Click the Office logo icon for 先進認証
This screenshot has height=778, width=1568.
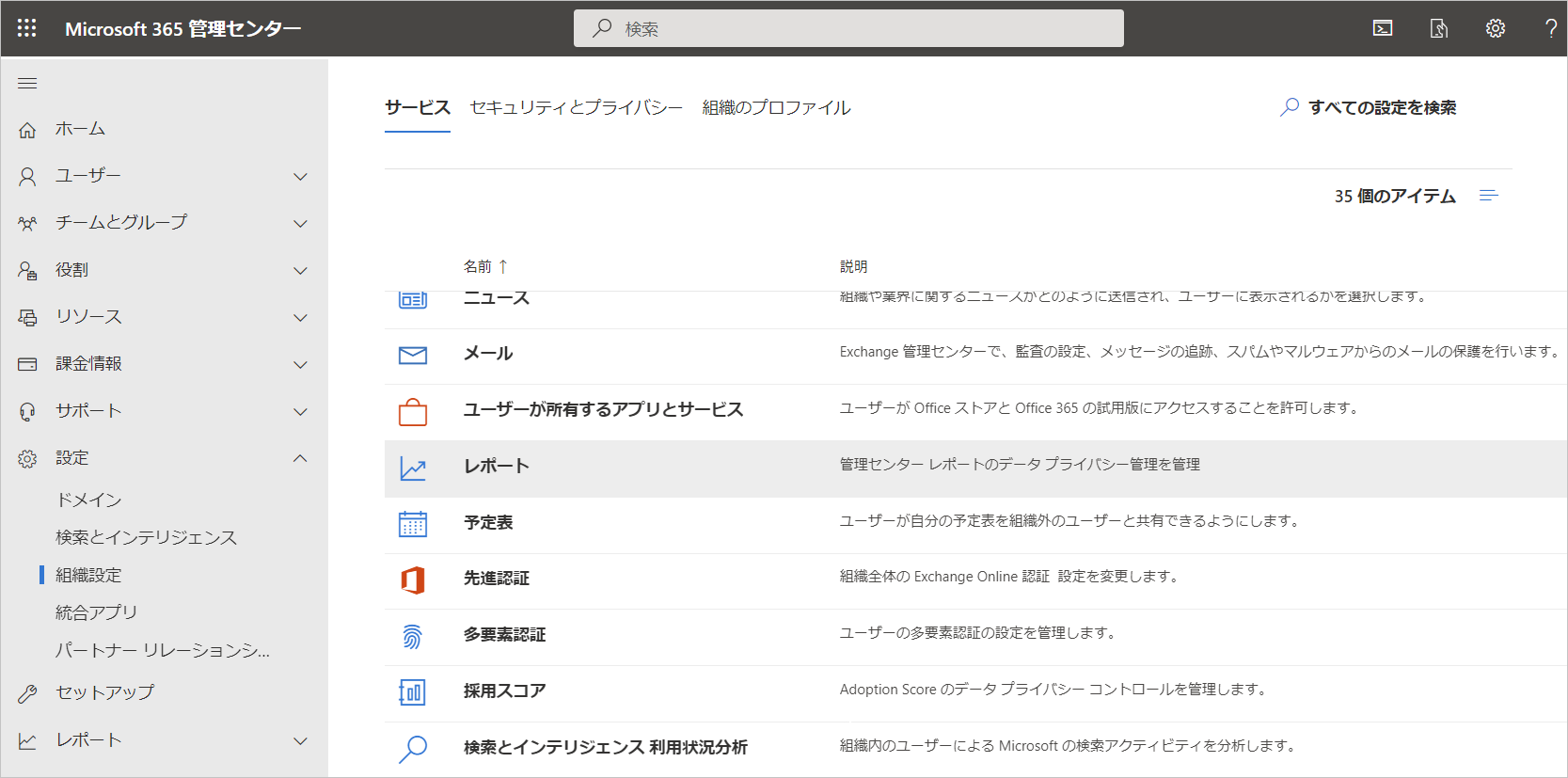click(413, 580)
